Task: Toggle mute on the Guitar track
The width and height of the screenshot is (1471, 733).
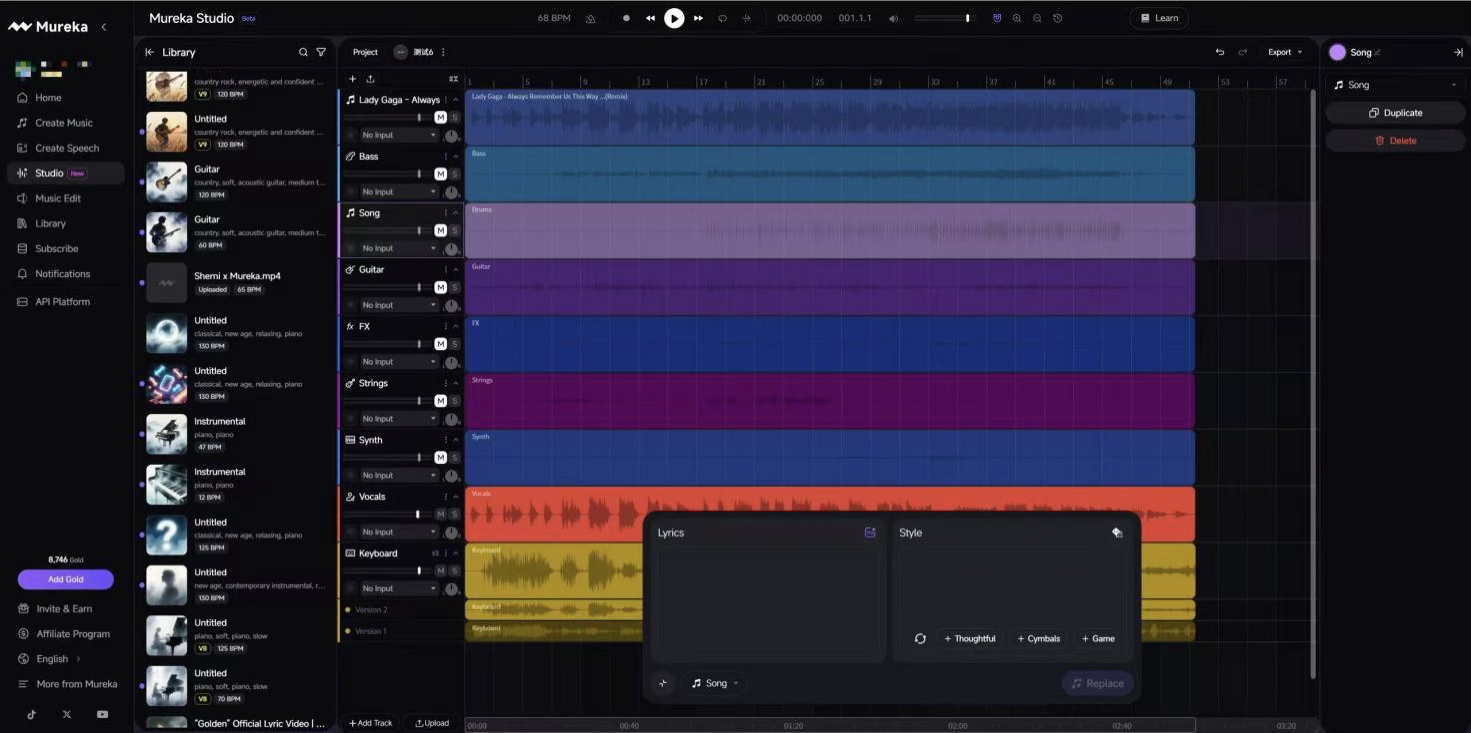Action: pyautogui.click(x=440, y=287)
